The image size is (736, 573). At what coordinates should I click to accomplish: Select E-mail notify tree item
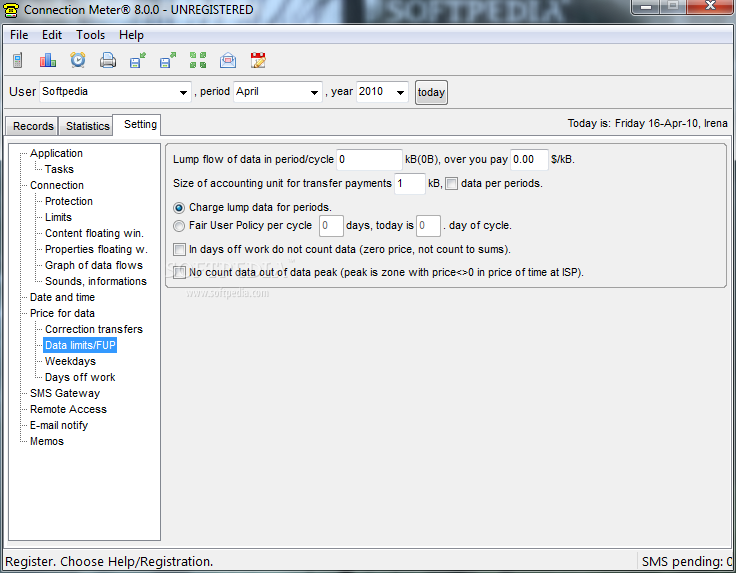pyautogui.click(x=59, y=425)
